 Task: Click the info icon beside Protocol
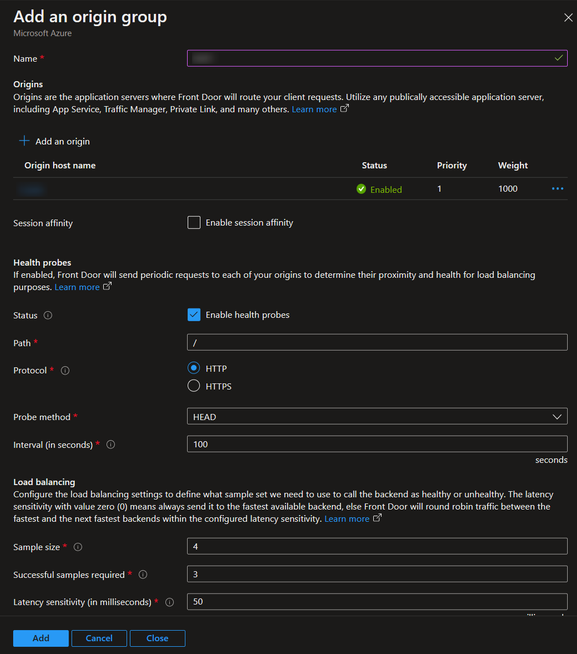click(65, 370)
